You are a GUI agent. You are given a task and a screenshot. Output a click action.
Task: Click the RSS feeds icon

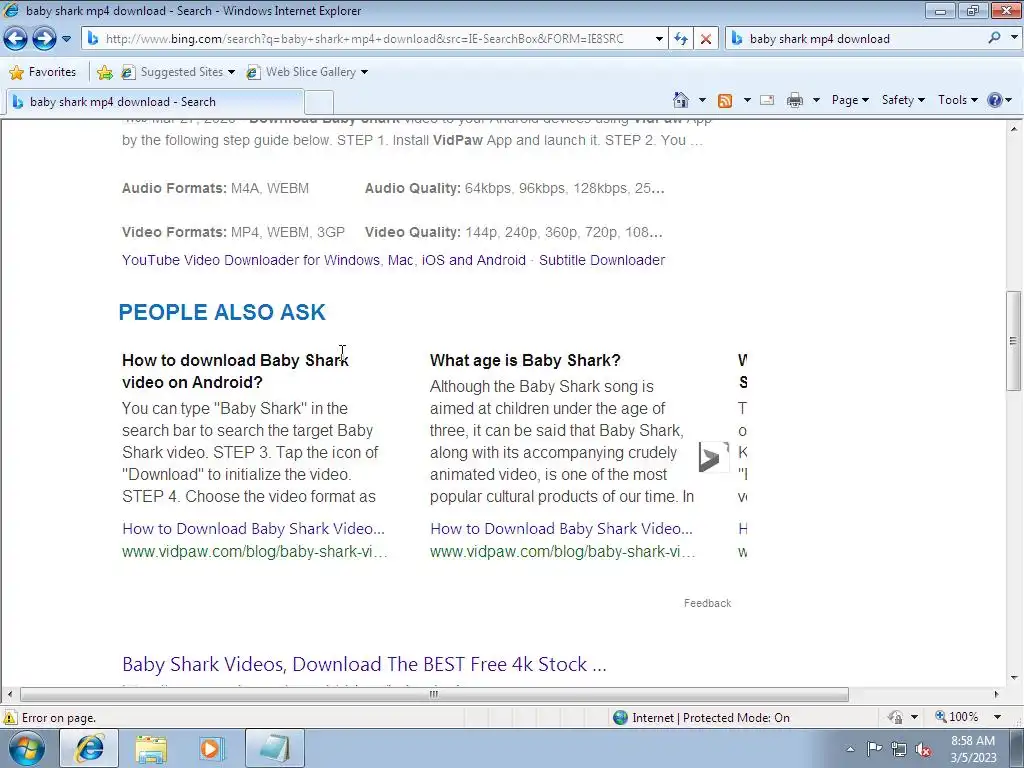pyautogui.click(x=725, y=100)
